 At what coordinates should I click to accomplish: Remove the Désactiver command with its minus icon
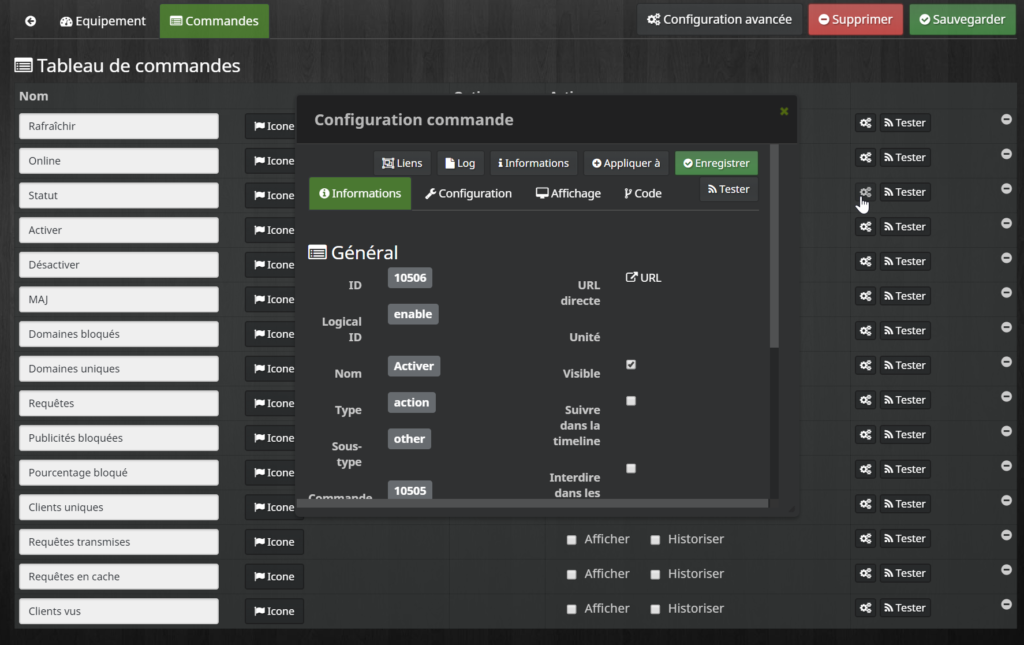1006,257
